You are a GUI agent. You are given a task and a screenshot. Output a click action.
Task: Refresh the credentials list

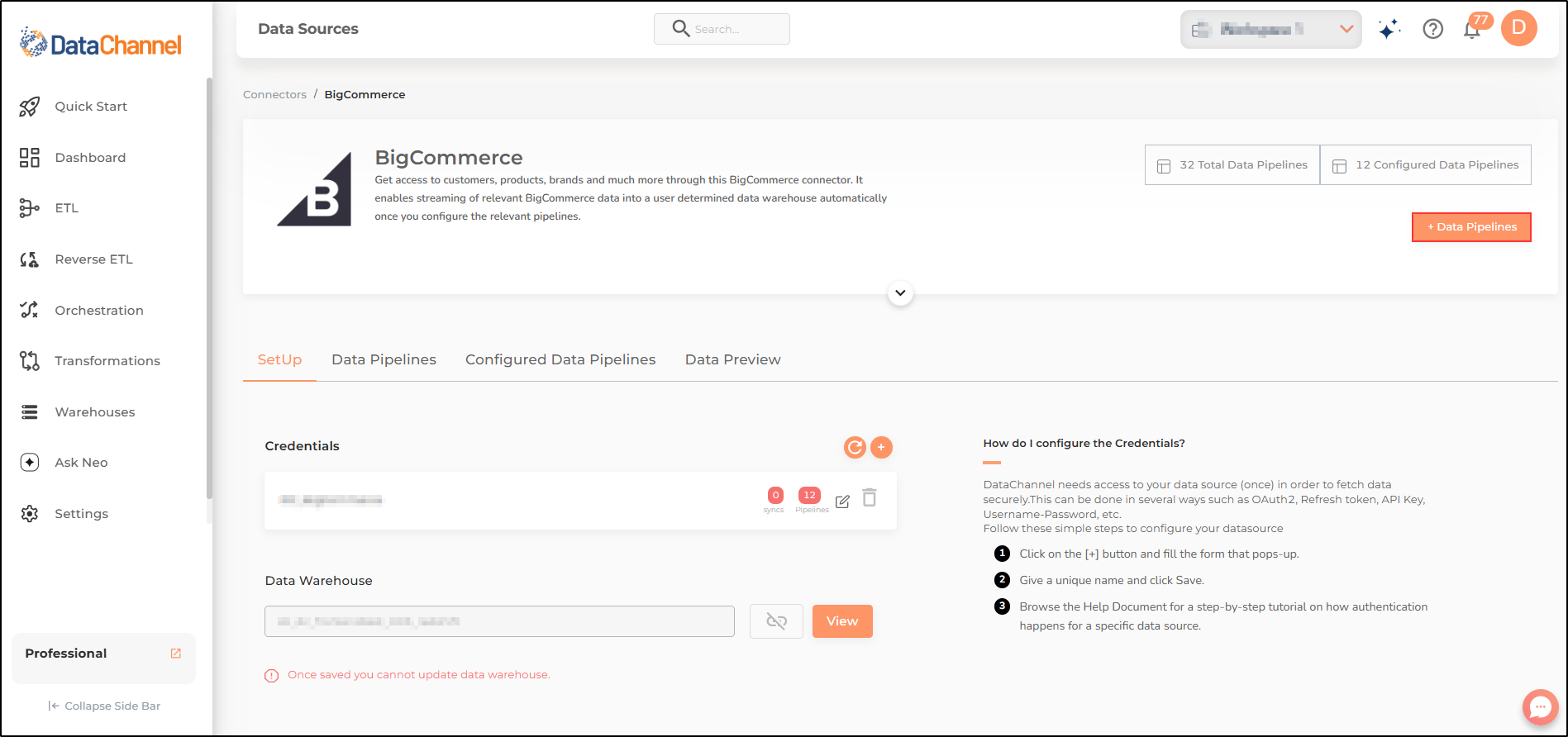coord(855,447)
